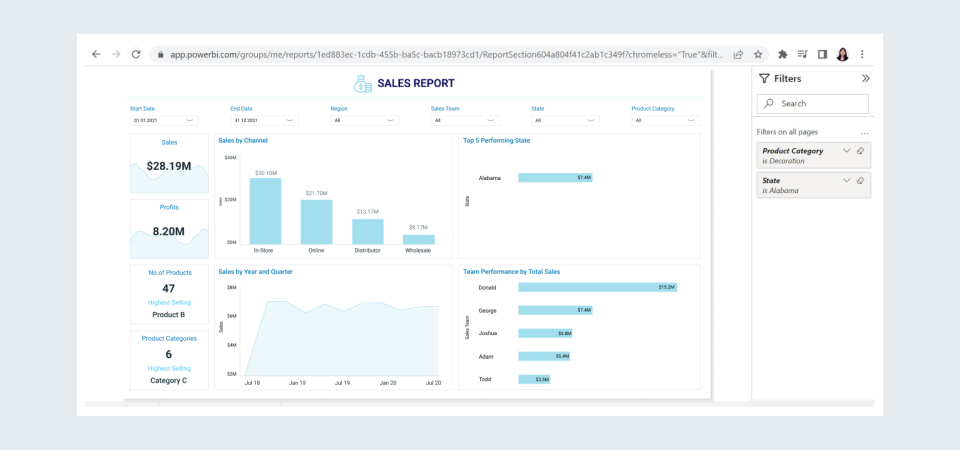Toggle the browser side panel icon
960x450 pixels.
point(822,54)
